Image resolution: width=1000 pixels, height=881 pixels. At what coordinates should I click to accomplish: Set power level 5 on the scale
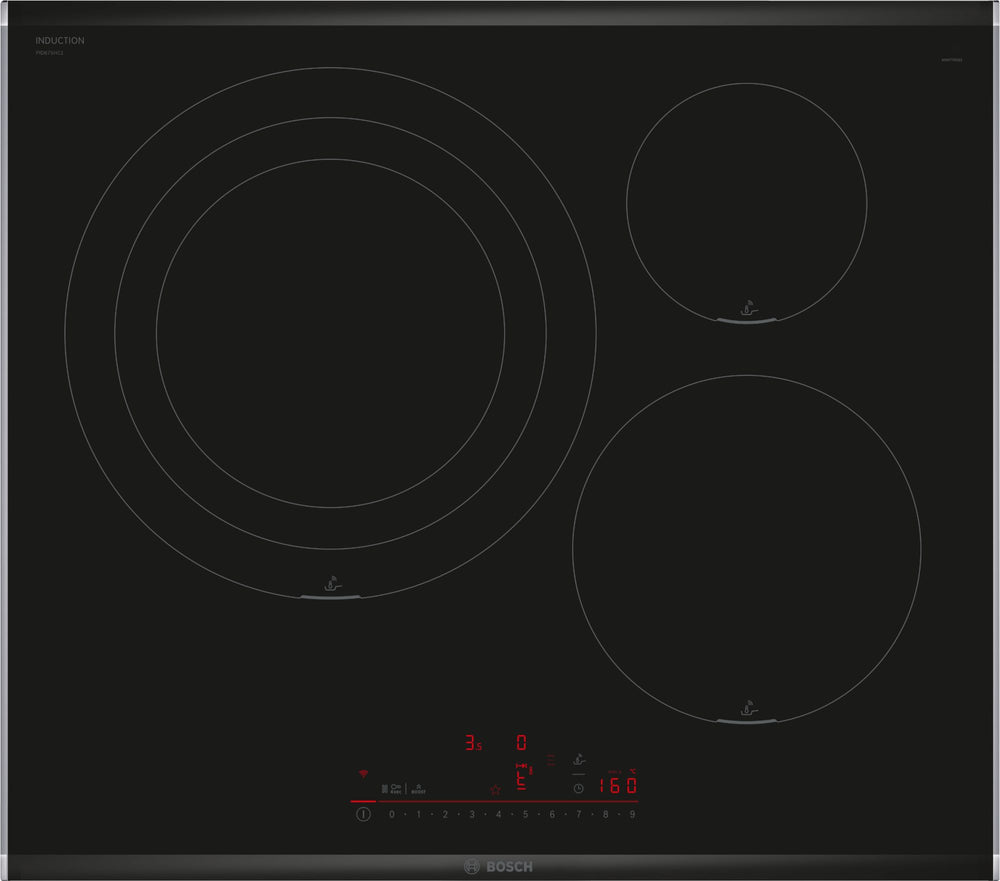click(x=525, y=815)
